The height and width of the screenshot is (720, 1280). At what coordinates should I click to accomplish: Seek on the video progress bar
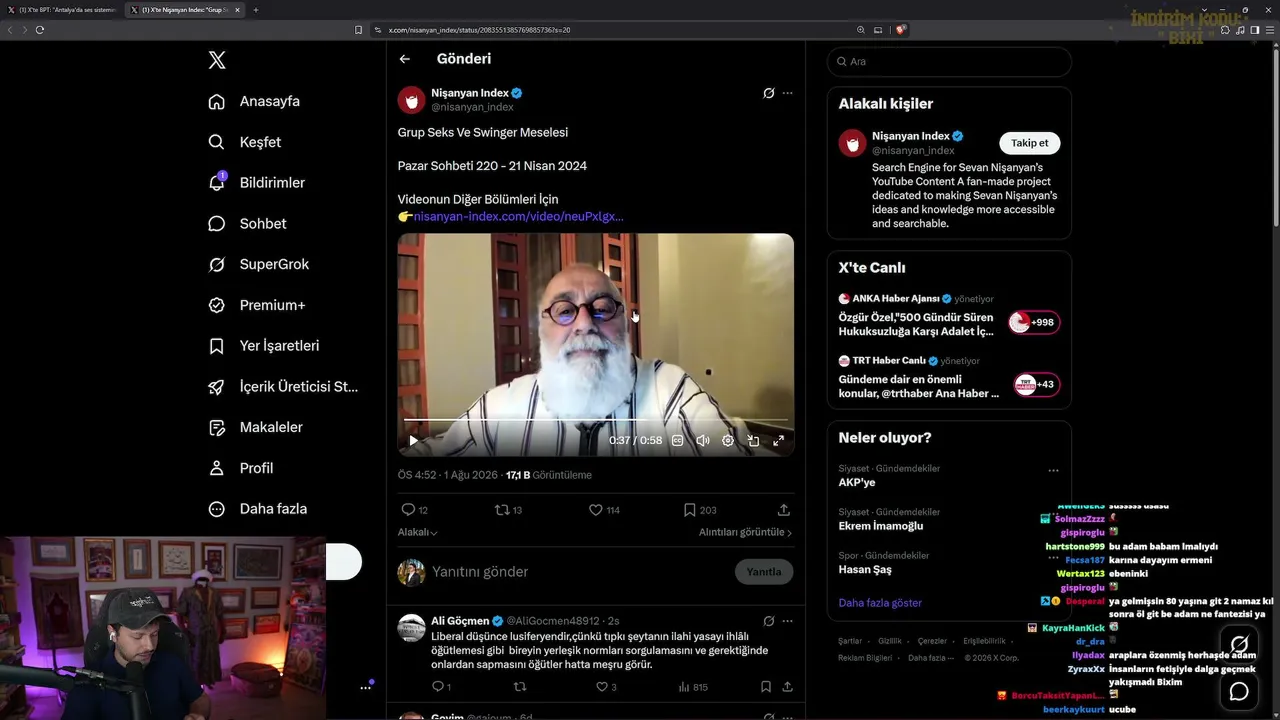click(x=596, y=420)
